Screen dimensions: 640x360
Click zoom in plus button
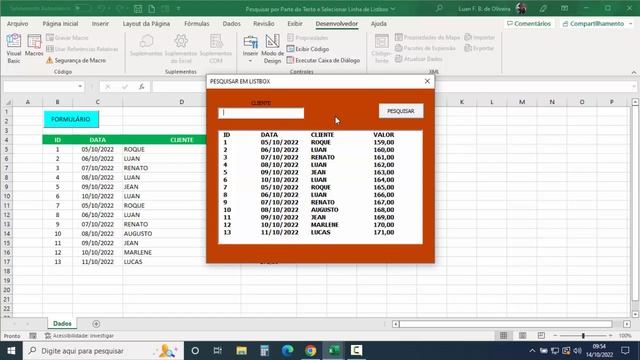tap(610, 336)
